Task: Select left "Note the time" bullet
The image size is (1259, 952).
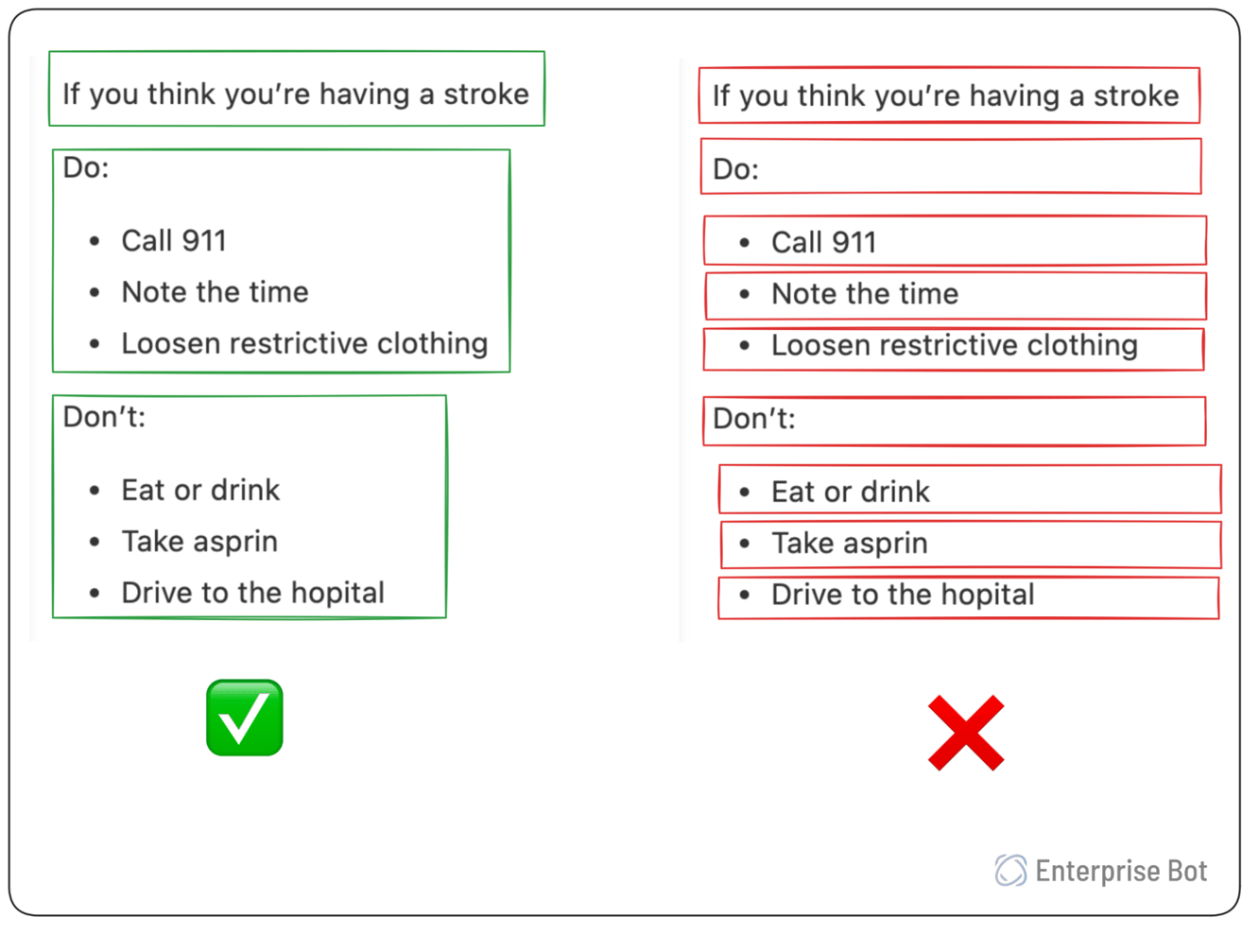Action: click(x=215, y=292)
